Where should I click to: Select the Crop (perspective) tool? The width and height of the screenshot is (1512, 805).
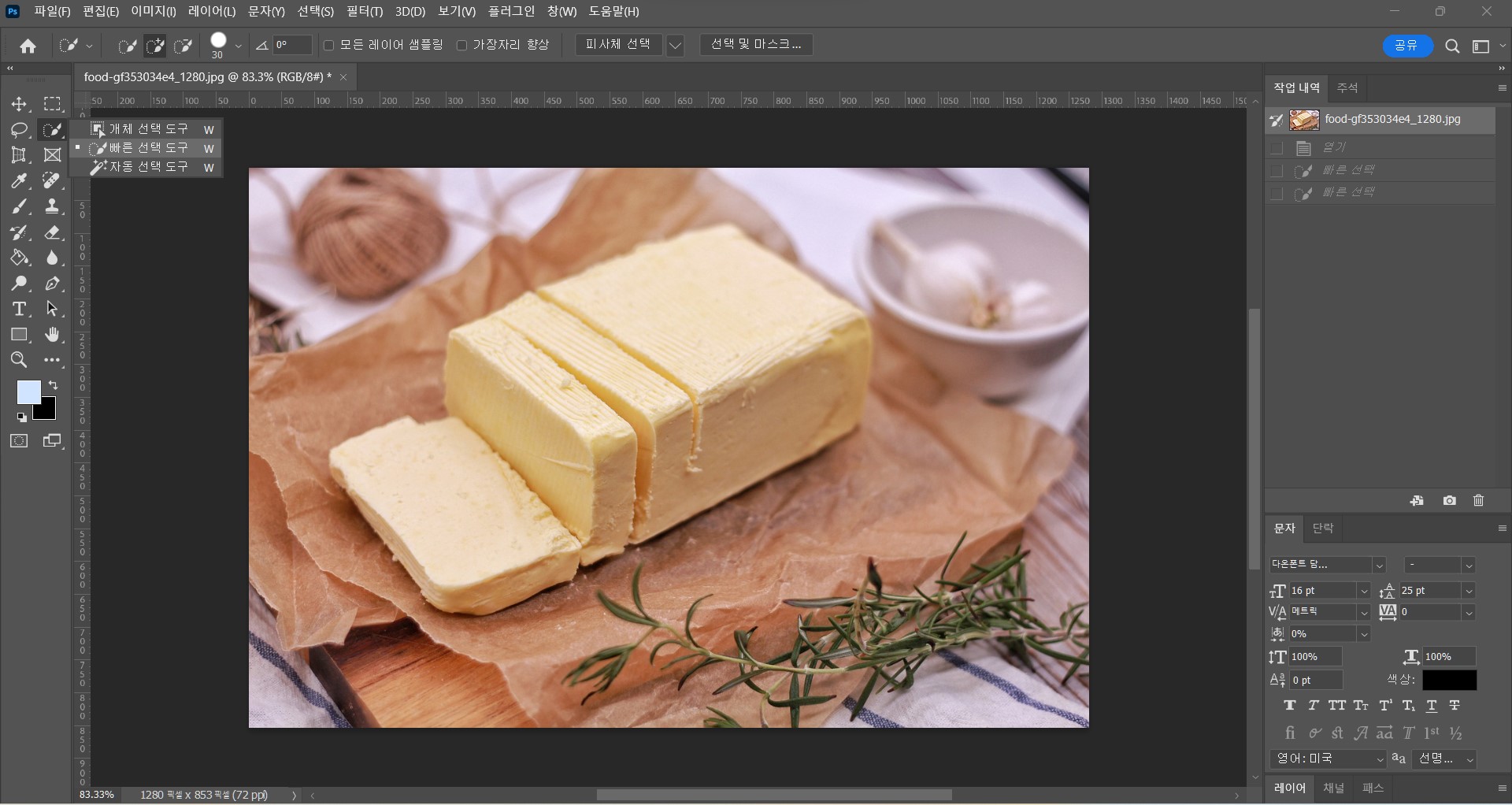coord(19,155)
